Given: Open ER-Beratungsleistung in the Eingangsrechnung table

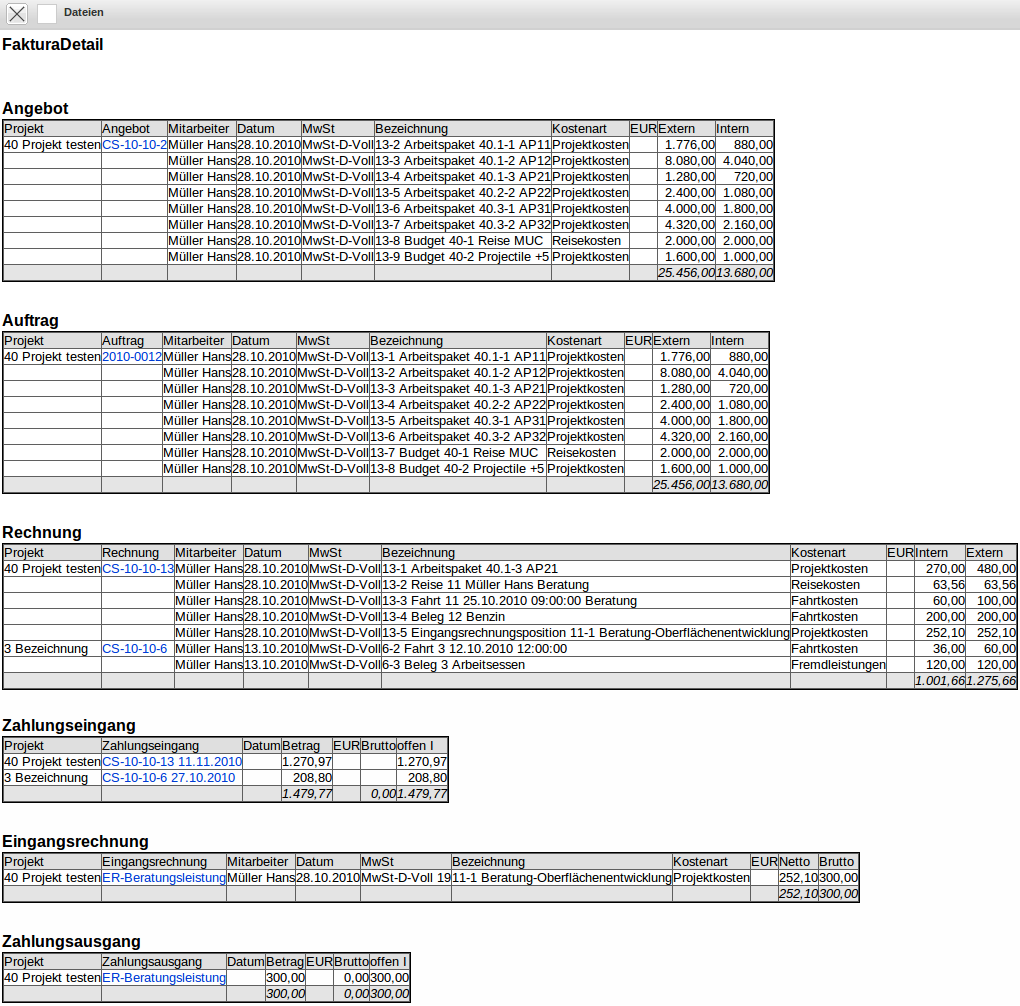Looking at the screenshot, I should coord(164,878).
